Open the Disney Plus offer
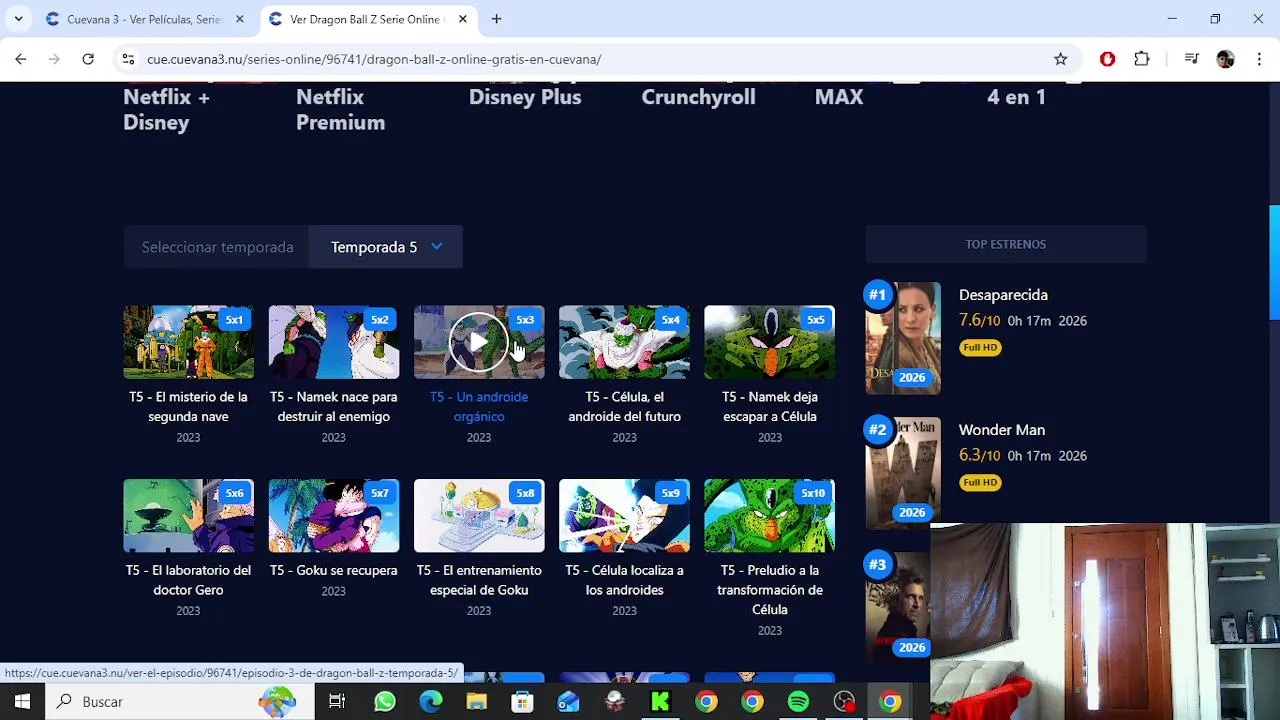 click(x=525, y=97)
